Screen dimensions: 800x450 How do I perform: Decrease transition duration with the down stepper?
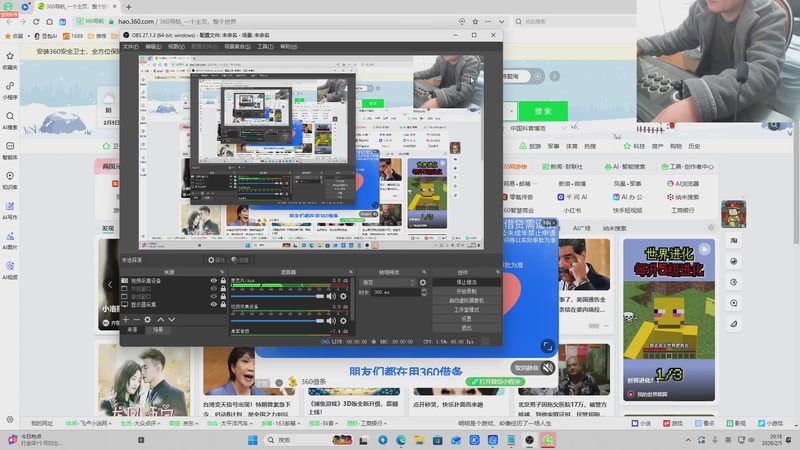click(x=424, y=294)
